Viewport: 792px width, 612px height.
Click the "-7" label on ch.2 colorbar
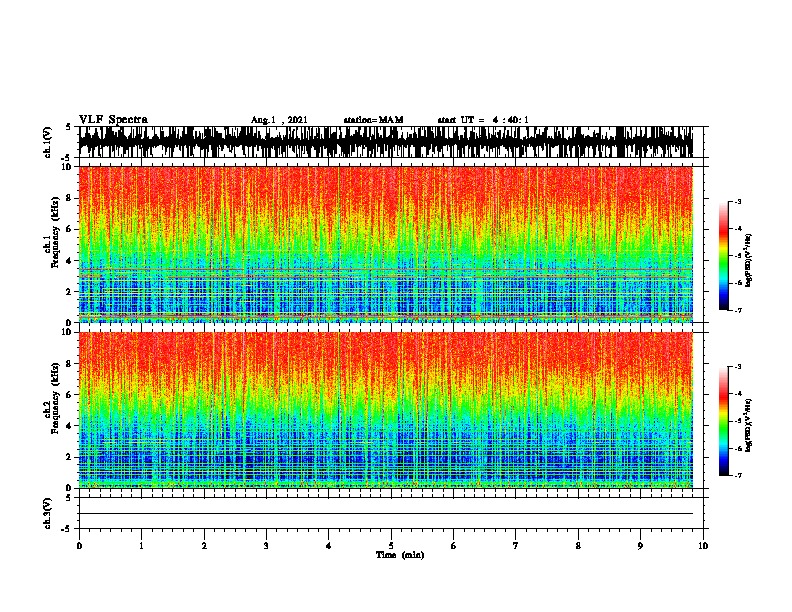point(737,476)
